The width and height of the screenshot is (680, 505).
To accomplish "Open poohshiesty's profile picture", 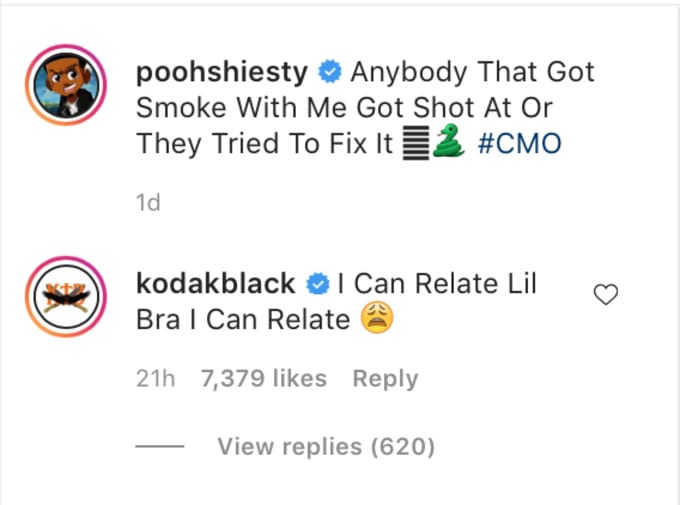I will click(66, 85).
